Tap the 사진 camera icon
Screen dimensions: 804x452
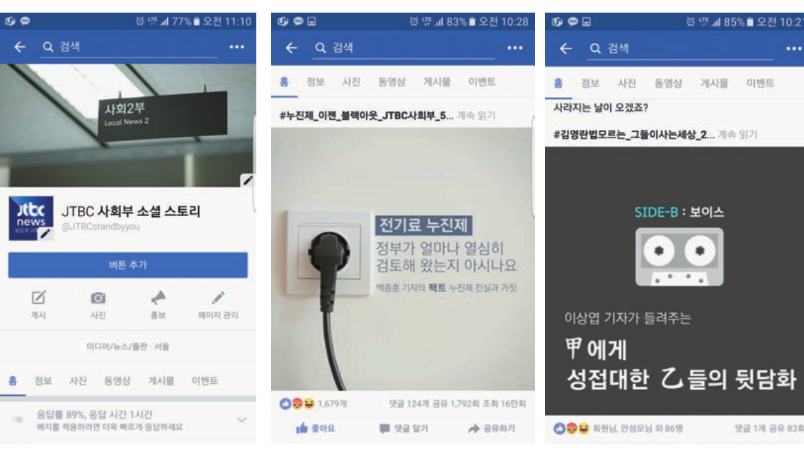pos(98,304)
